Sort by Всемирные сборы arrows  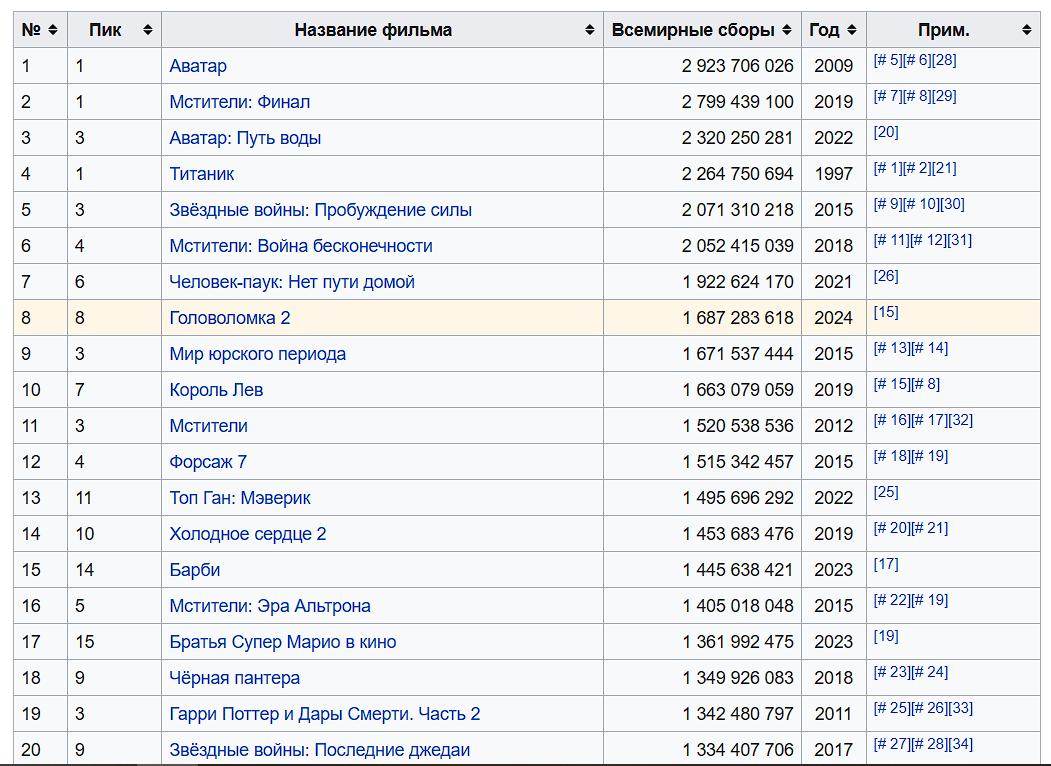pyautogui.click(x=787, y=30)
